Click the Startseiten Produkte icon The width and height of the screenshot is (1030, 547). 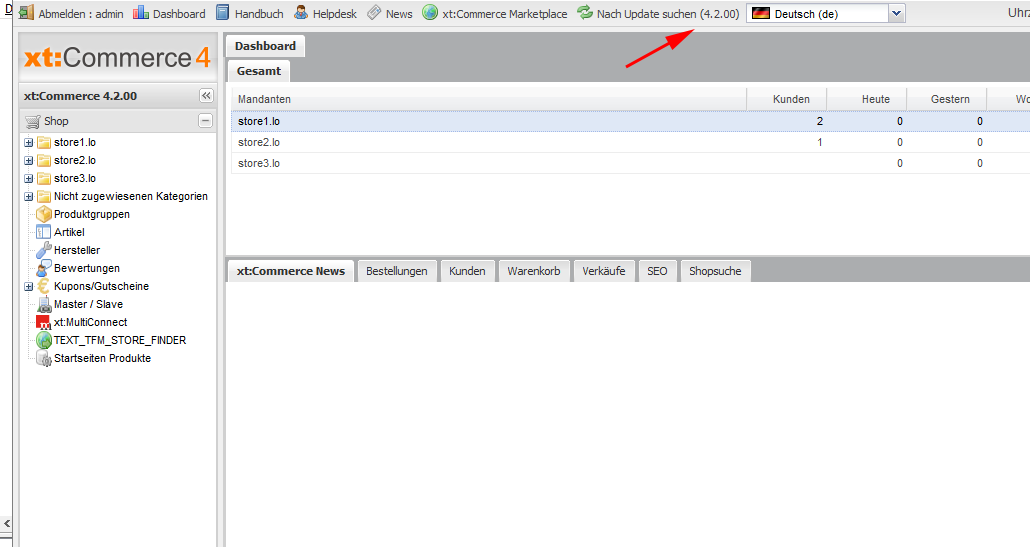tap(44, 359)
